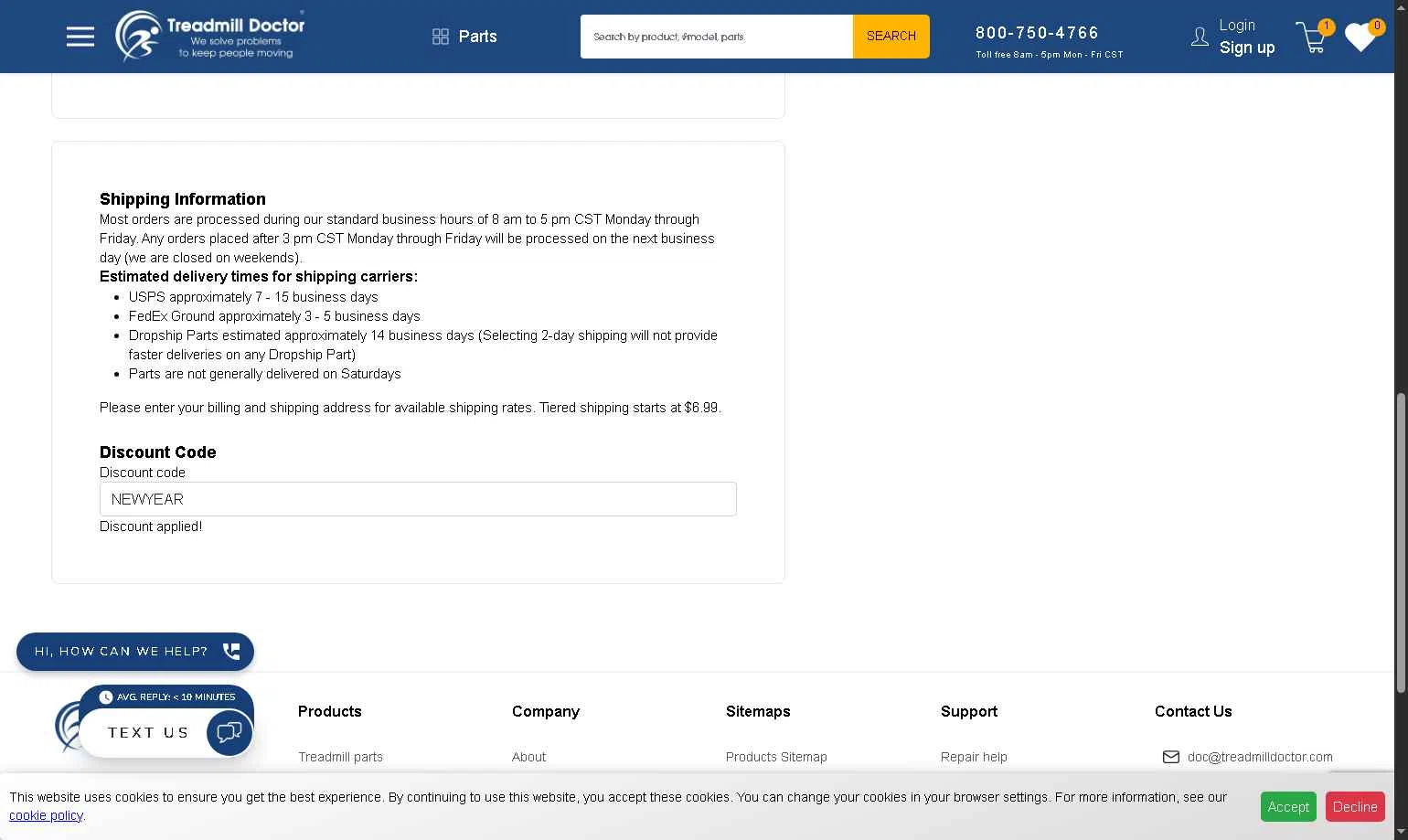Call the 800-750-4766 phone number
The height and width of the screenshot is (840, 1408).
click(1037, 33)
